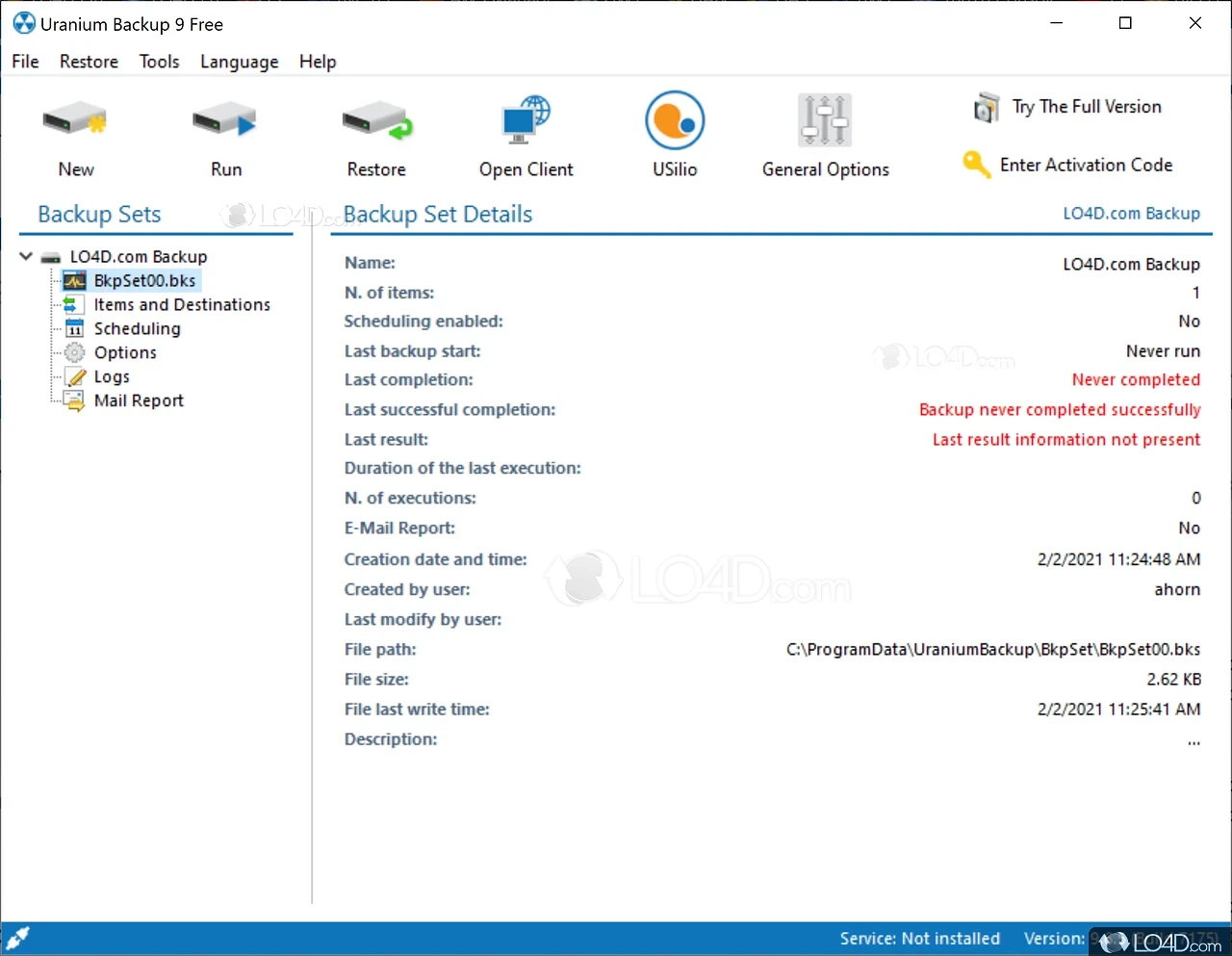Screen dimensions: 1232x956
Task: Click Service: Not installed in status bar
Action: click(919, 939)
